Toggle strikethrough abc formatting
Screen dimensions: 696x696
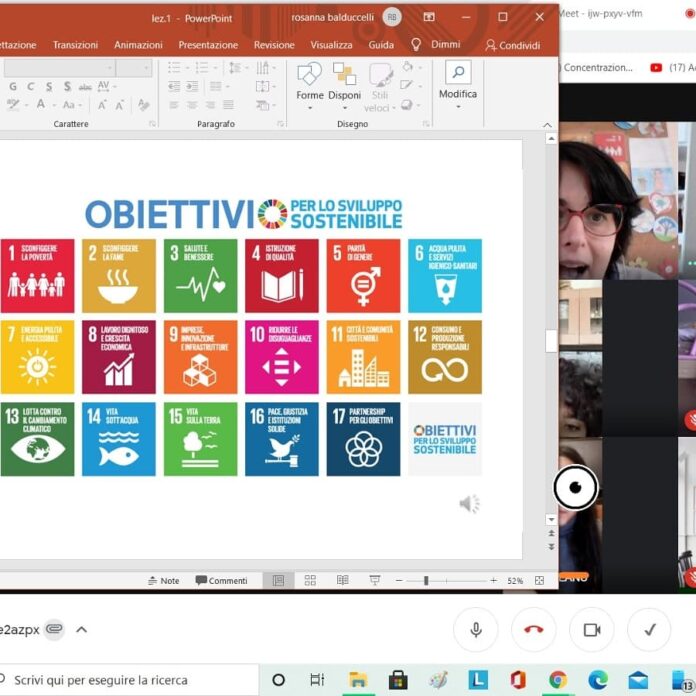point(85,87)
